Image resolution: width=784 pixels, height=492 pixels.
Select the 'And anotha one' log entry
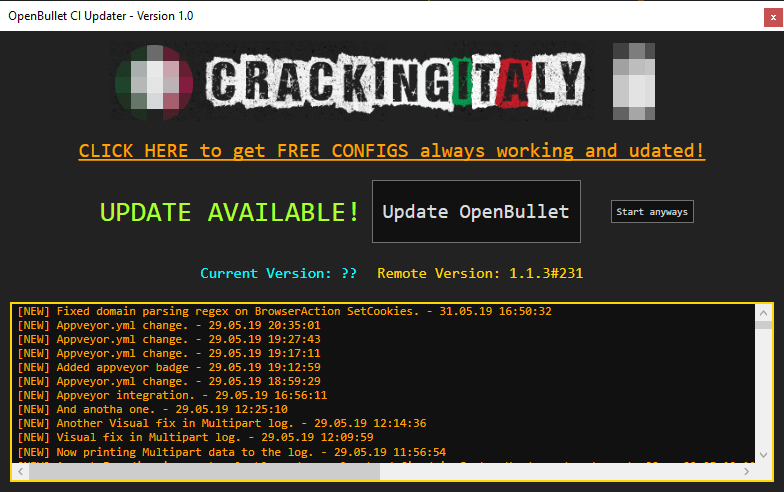[x=152, y=409]
